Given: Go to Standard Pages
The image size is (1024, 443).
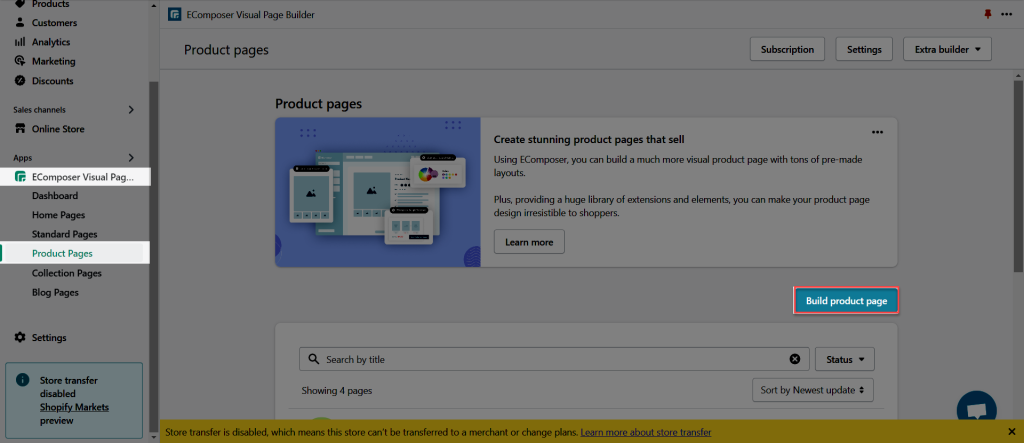Looking at the screenshot, I should (x=65, y=234).
